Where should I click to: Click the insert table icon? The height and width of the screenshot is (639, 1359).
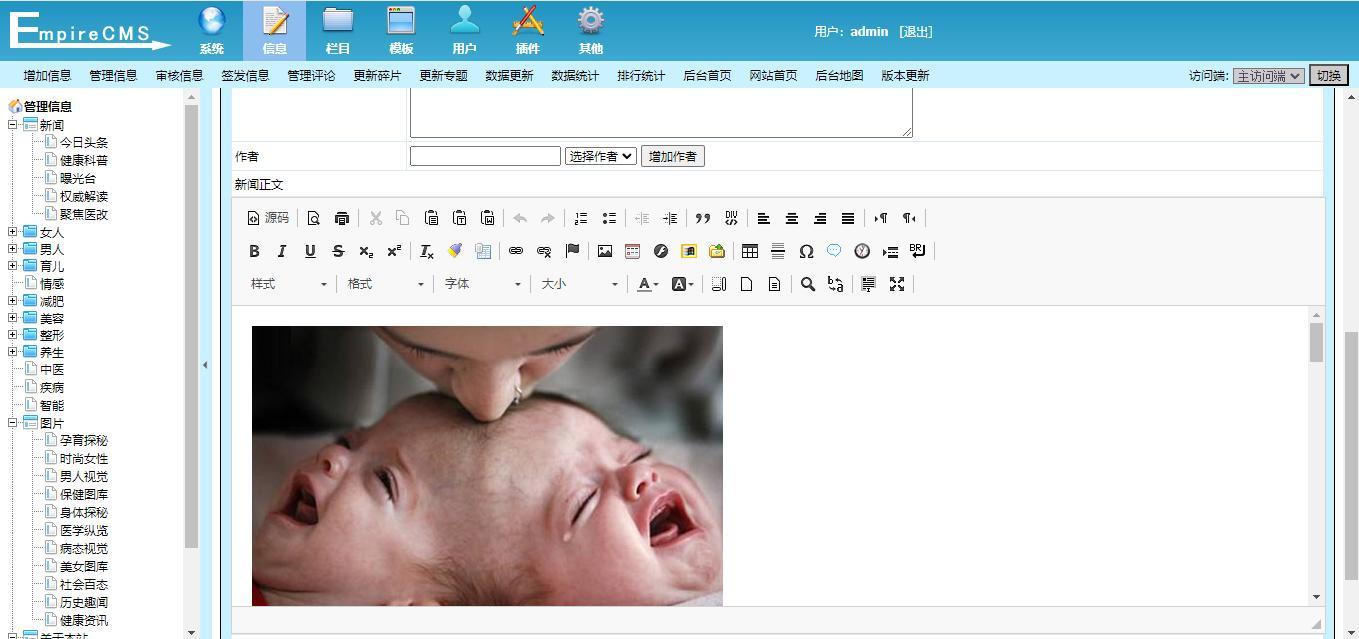point(749,251)
